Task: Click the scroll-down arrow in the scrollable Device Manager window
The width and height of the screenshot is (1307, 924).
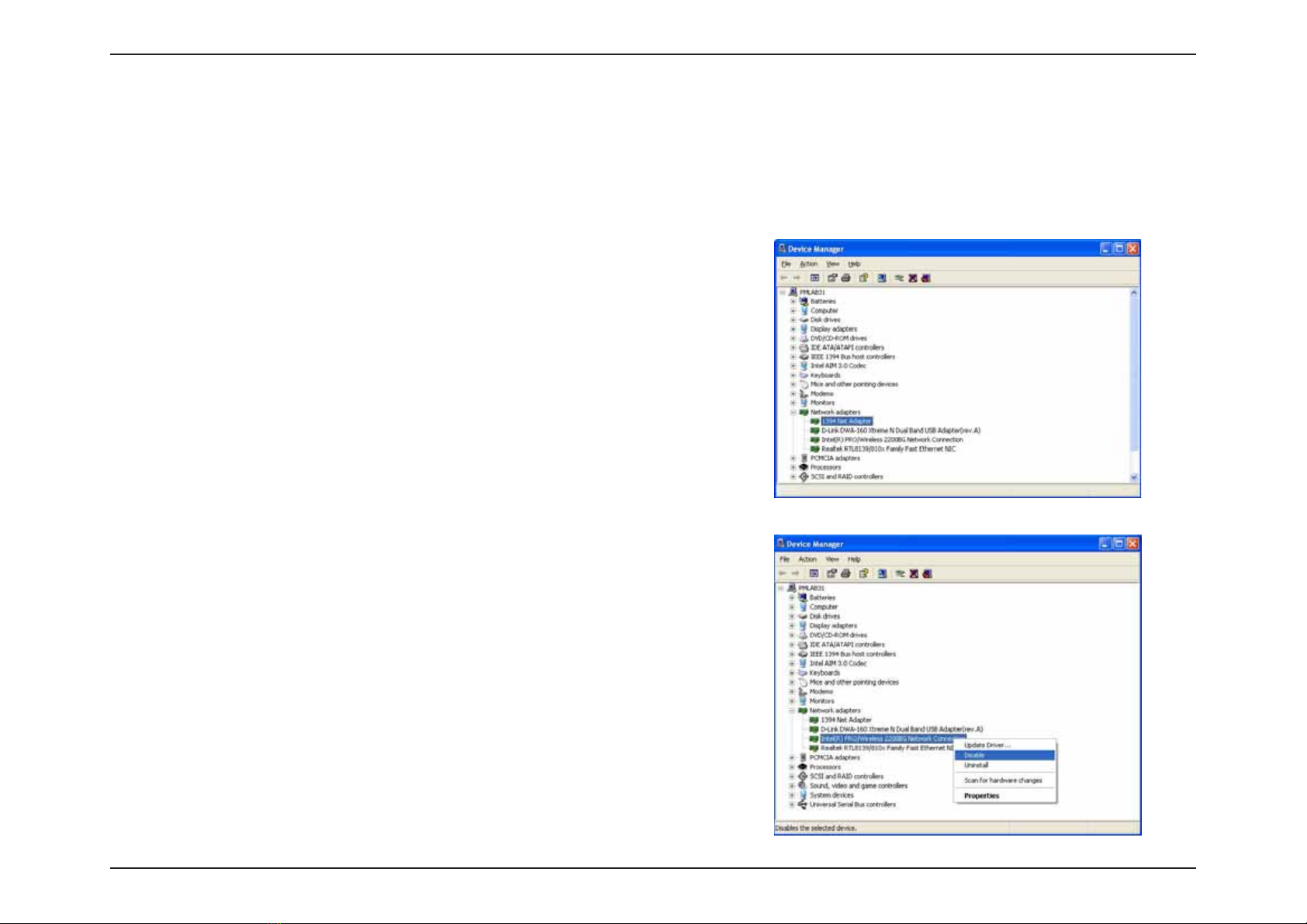Action: (1134, 478)
